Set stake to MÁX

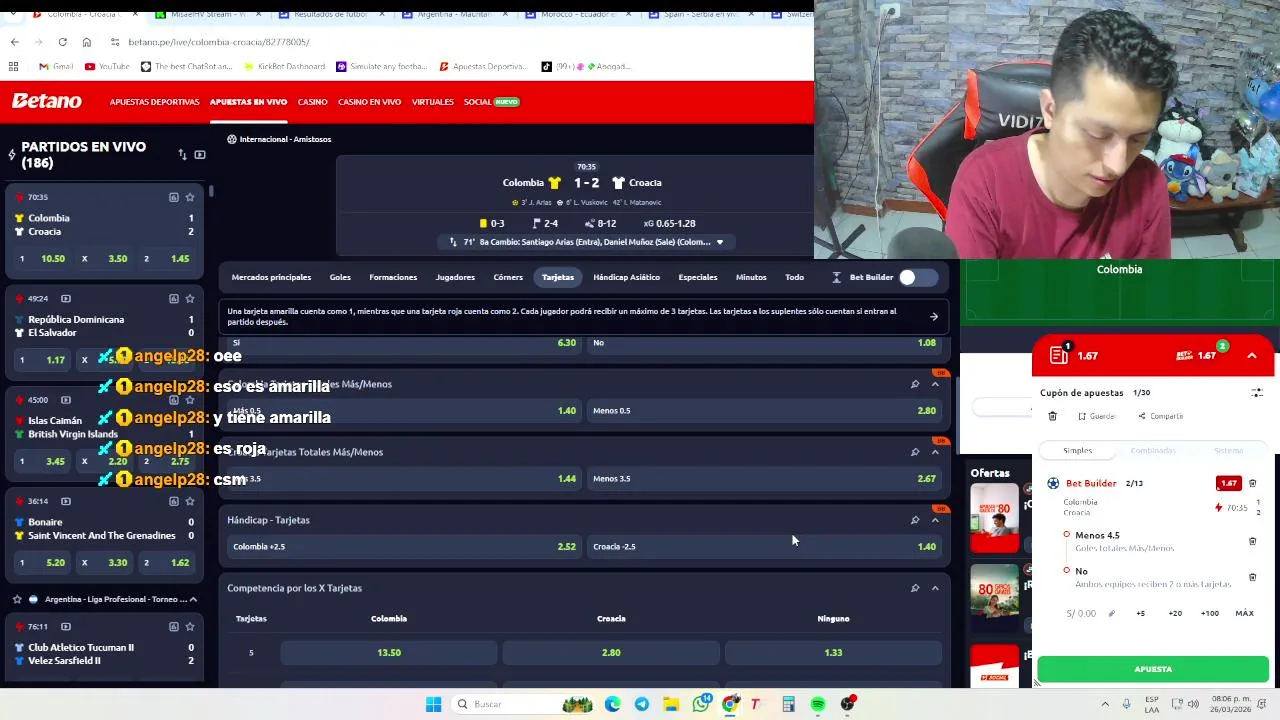[1244, 613]
